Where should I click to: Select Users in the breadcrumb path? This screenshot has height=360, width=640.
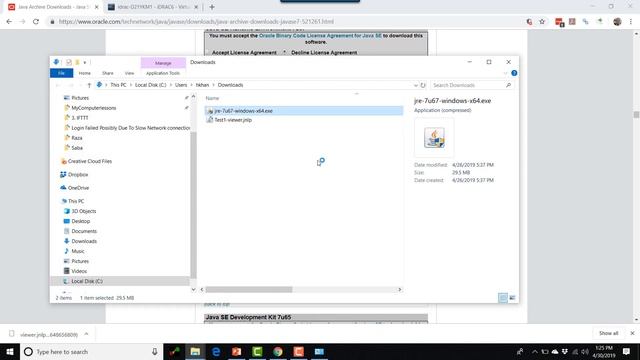181,85
